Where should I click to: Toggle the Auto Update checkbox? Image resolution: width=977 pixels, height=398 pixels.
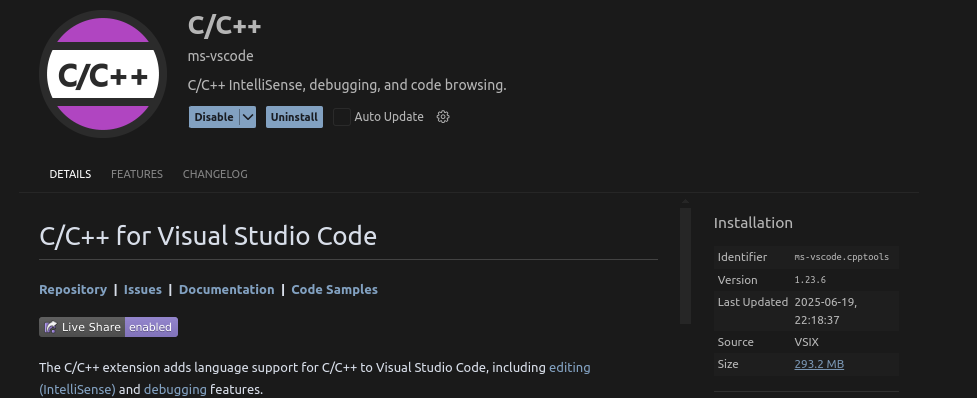click(x=341, y=116)
